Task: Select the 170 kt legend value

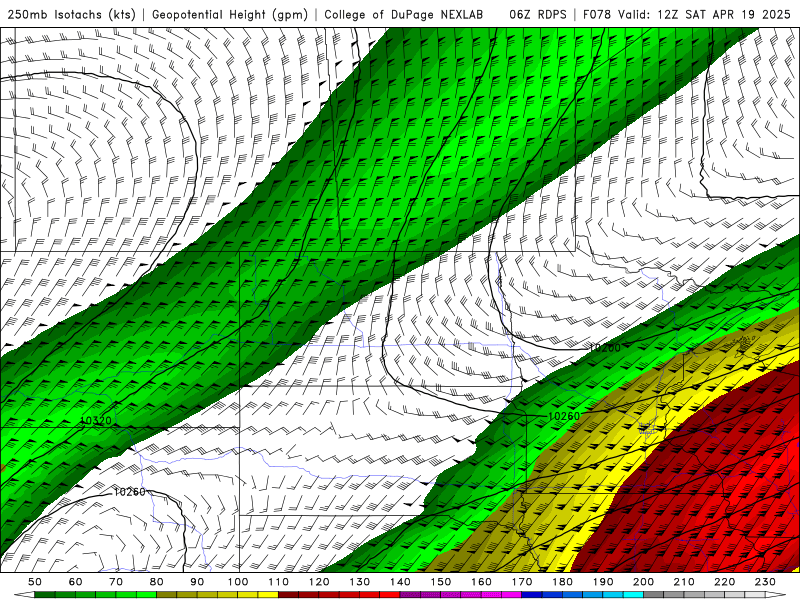Action: [522, 582]
